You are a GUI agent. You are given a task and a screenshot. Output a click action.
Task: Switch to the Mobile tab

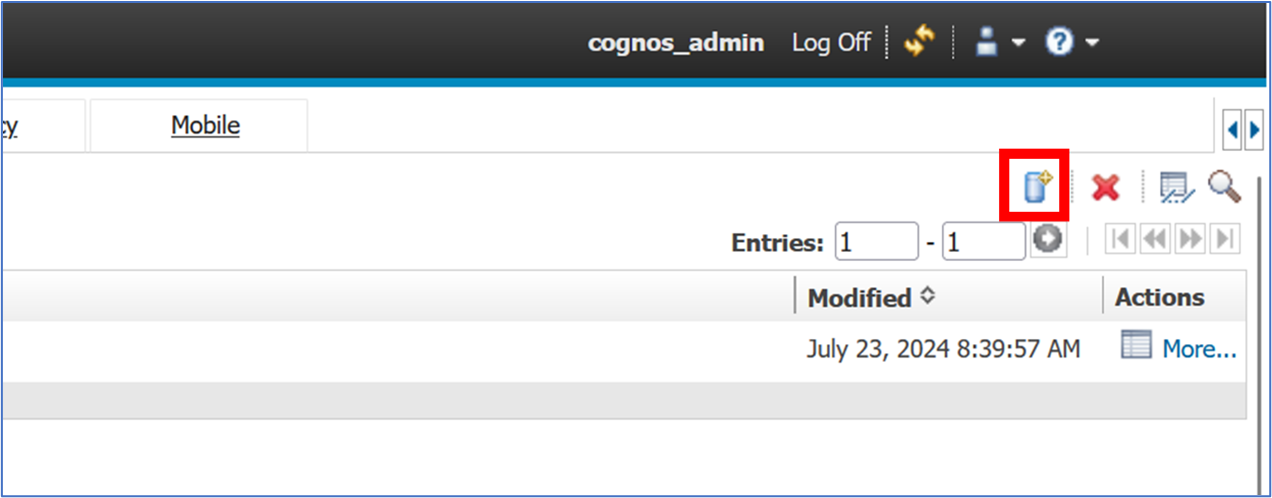click(205, 125)
